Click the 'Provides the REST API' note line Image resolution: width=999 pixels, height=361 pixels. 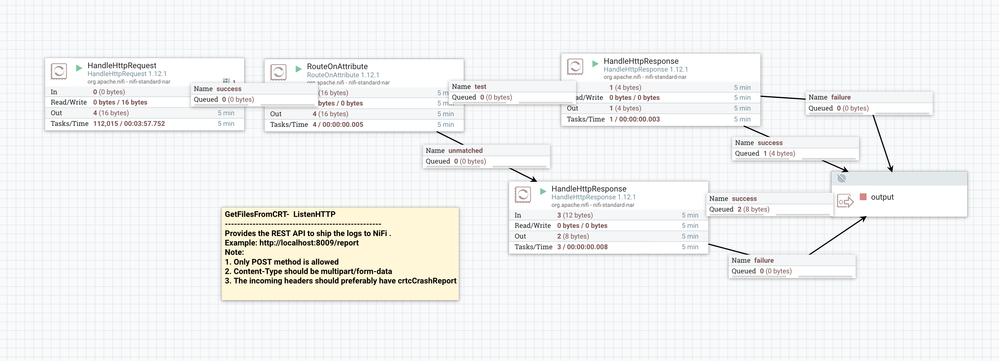(308, 234)
